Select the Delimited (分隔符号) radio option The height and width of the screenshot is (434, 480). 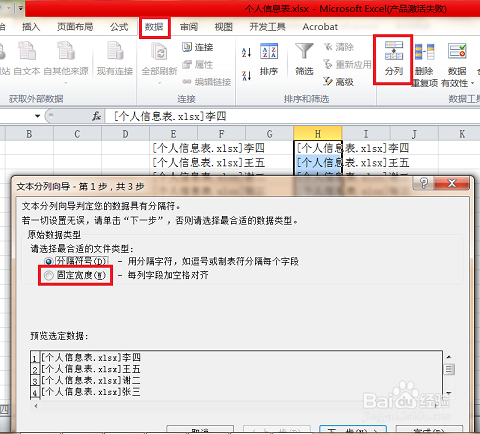click(x=49, y=261)
